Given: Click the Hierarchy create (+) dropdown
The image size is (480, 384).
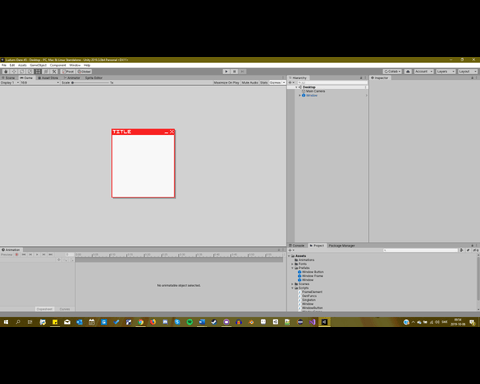Looking at the screenshot, I should click(x=291, y=82).
